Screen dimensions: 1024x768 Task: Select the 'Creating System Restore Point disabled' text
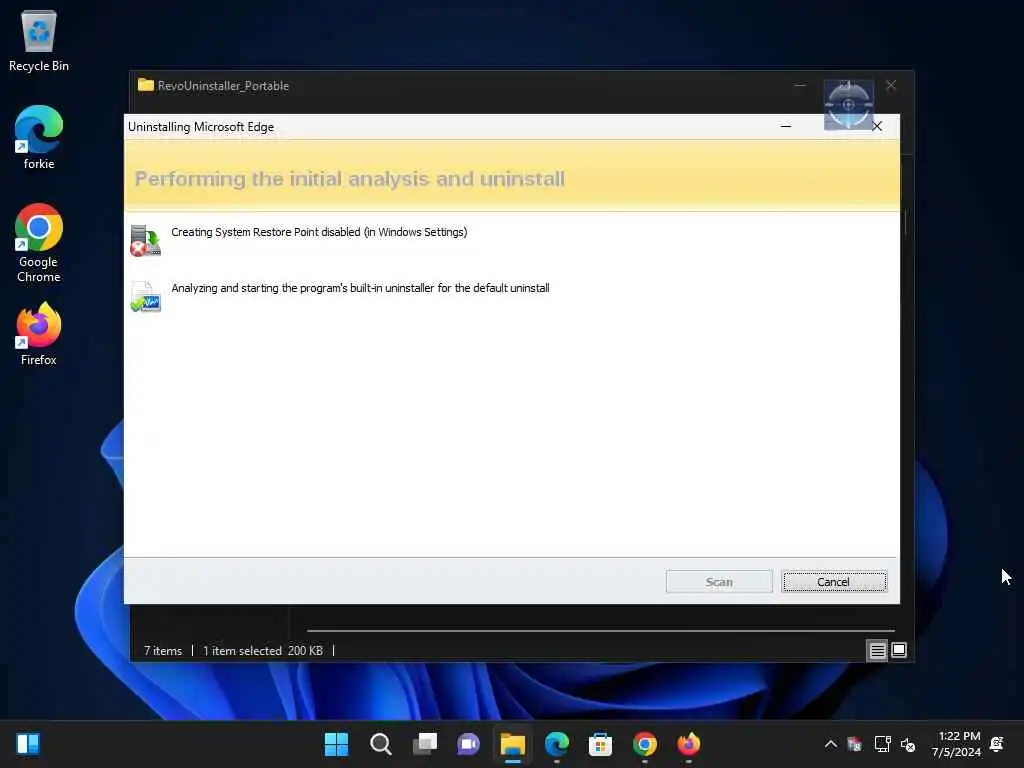[x=319, y=232]
